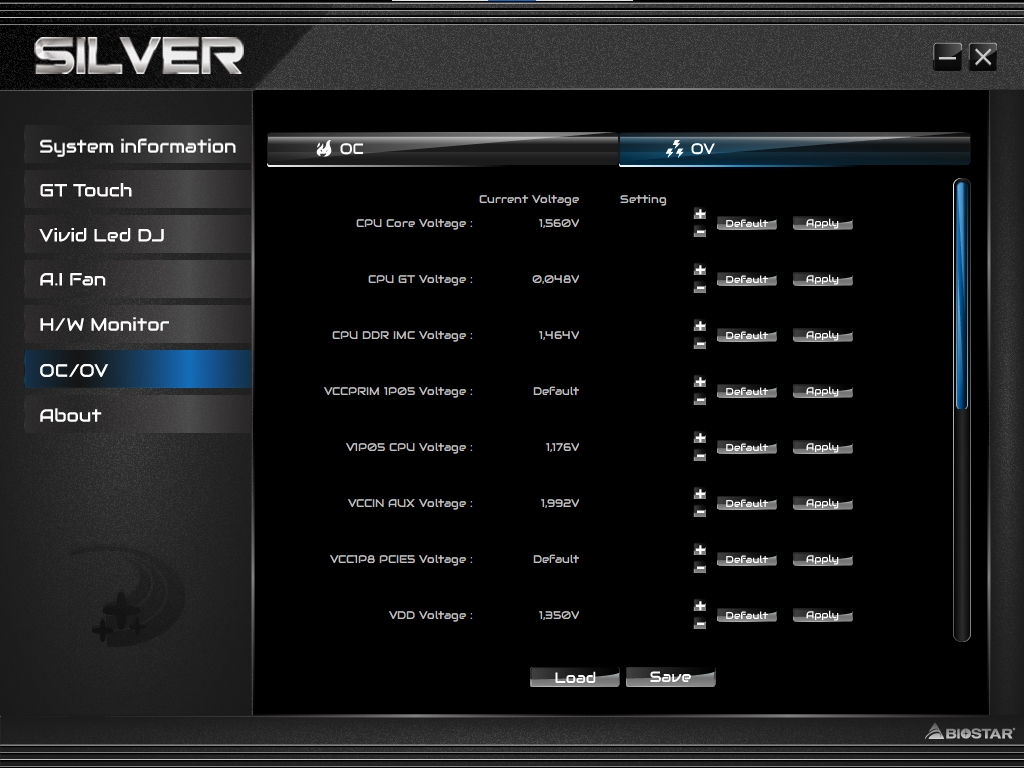Increase V1P05 CPU Voltage plus icon
1024x768 pixels.
click(700, 438)
